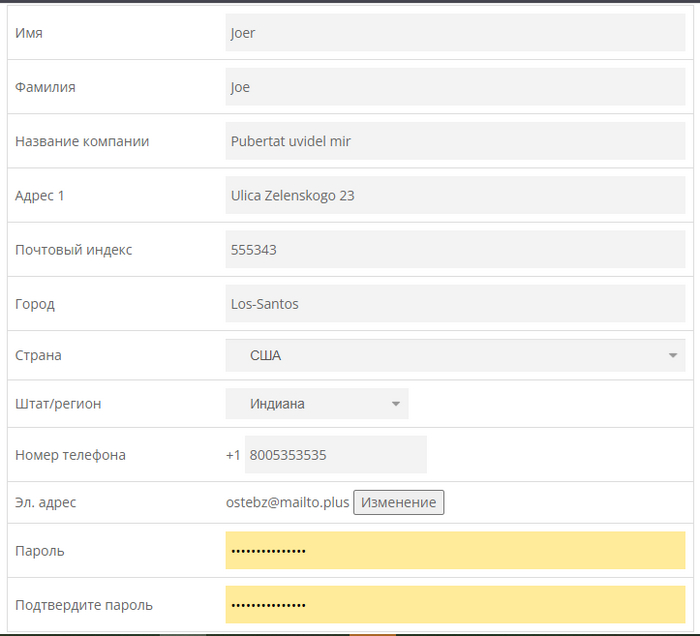Focus the Пароль password field
Viewport: 700px width, 636px height.
[455, 550]
